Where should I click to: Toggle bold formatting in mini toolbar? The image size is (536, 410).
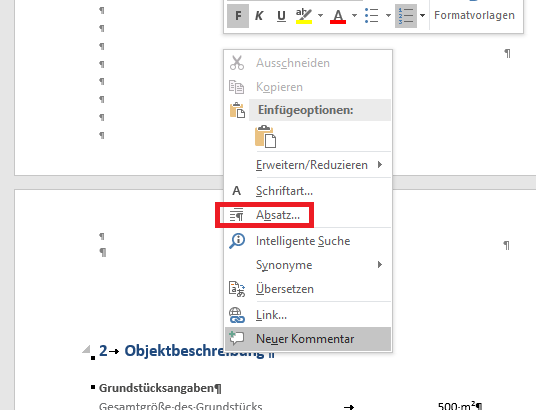[x=238, y=16]
